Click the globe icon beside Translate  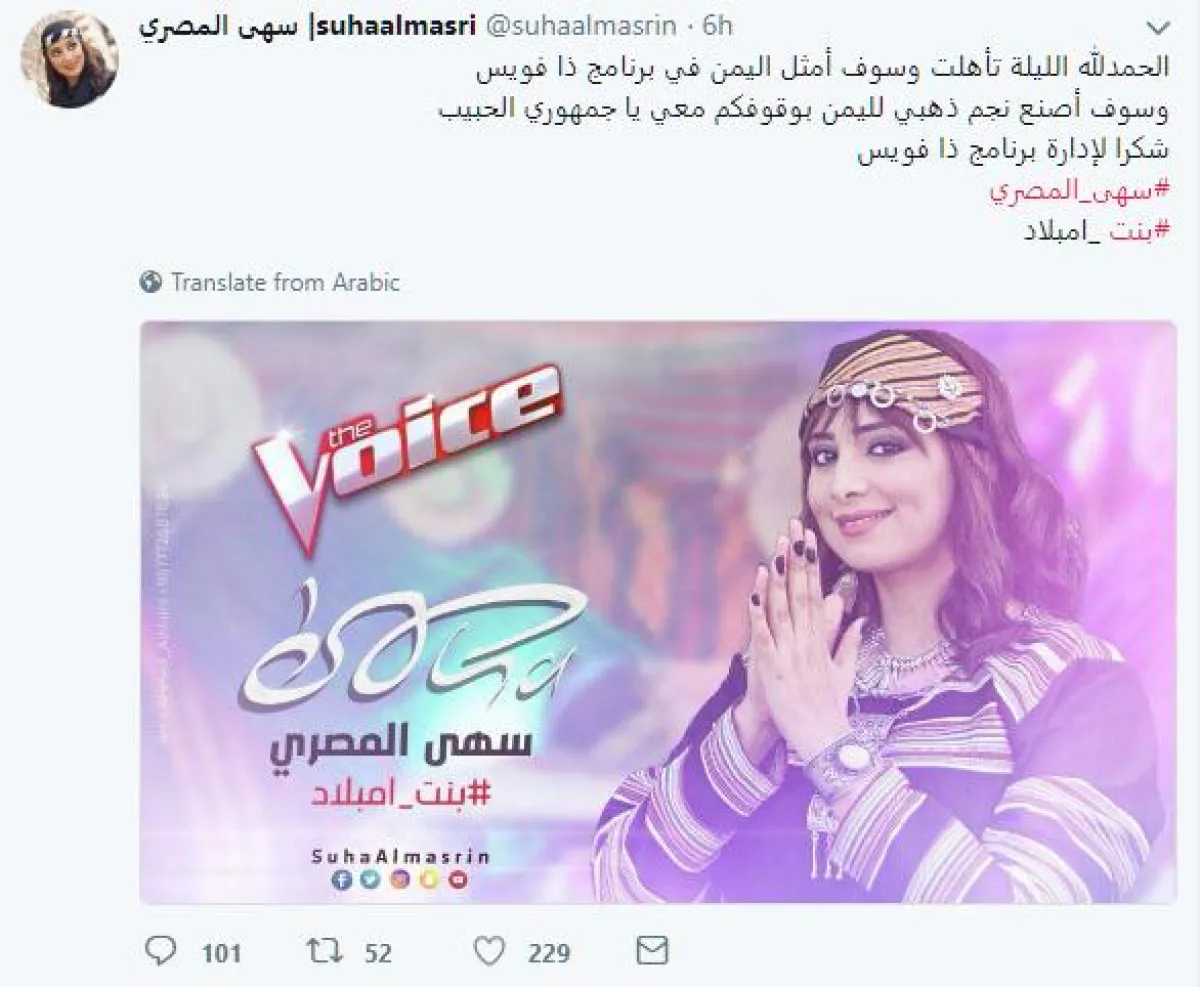pyautogui.click(x=152, y=283)
